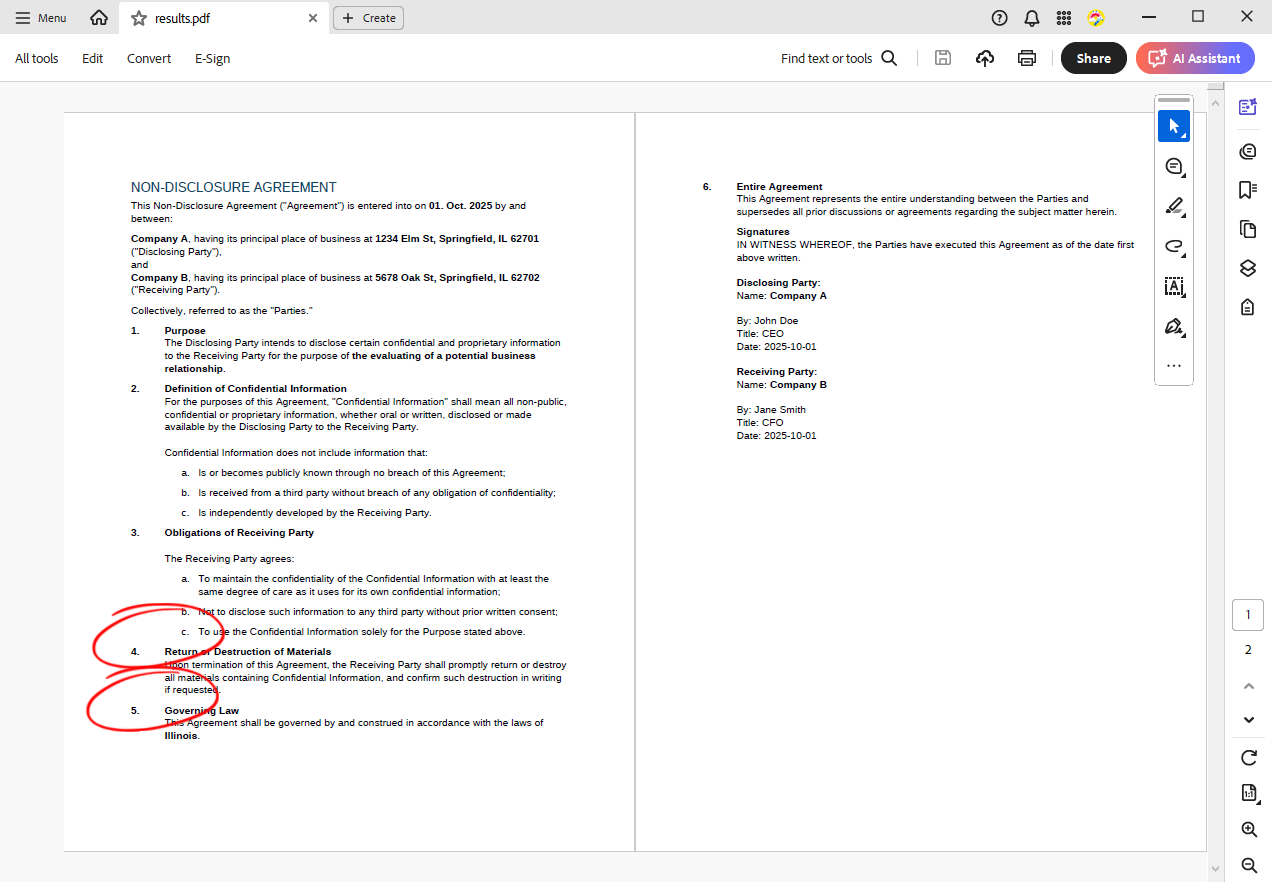This screenshot has width=1272, height=882.
Task: Jump to page 1 indicator
Action: [1248, 615]
